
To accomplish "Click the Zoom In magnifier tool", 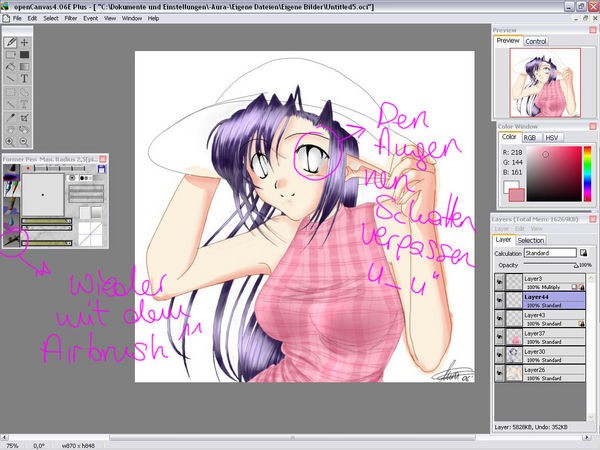I will [x=11, y=141].
